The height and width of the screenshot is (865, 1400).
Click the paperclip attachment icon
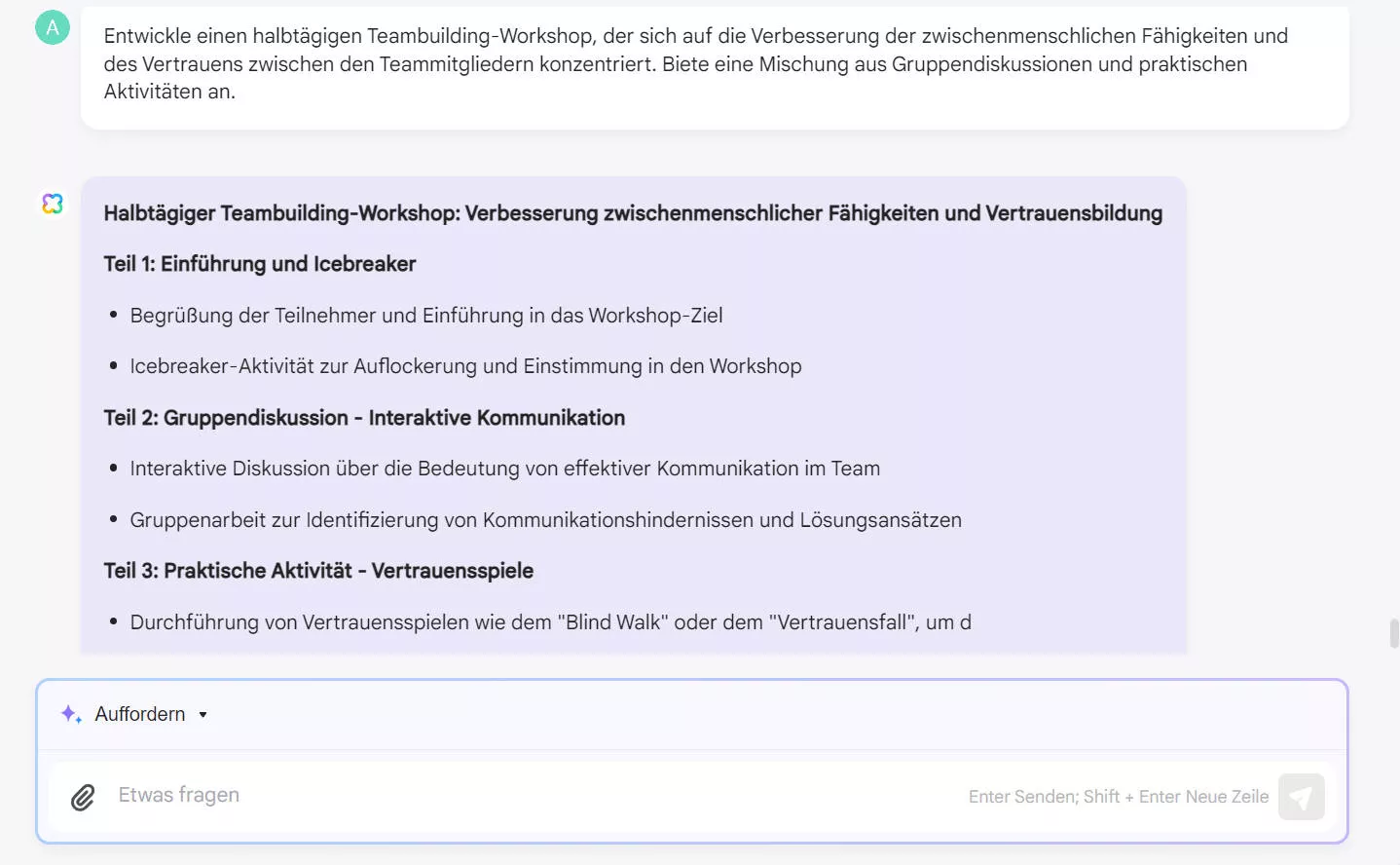click(83, 796)
